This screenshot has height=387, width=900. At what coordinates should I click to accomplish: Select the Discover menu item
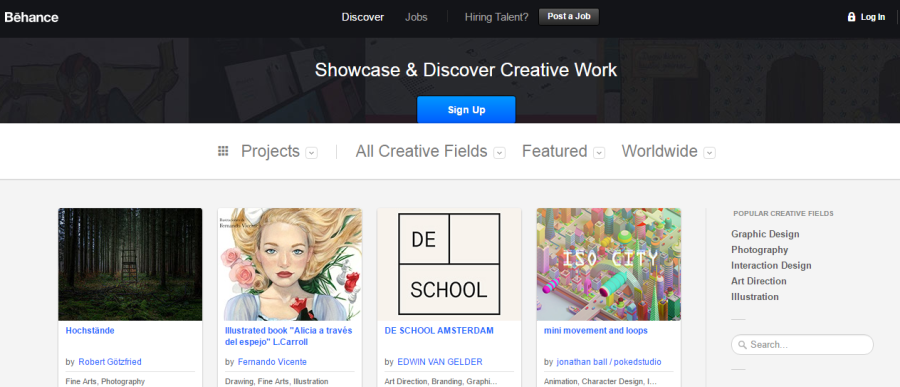tap(363, 17)
